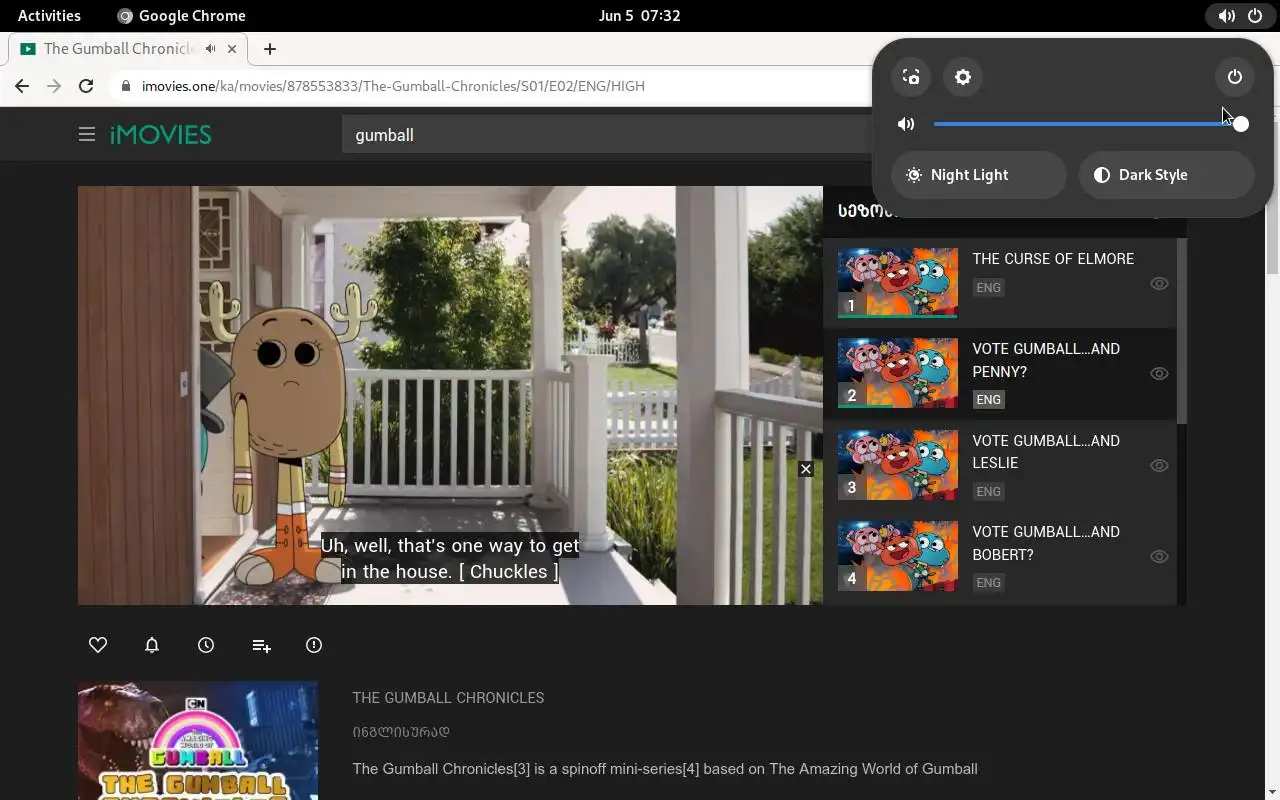Add show to favorites with heart icon

[98, 645]
